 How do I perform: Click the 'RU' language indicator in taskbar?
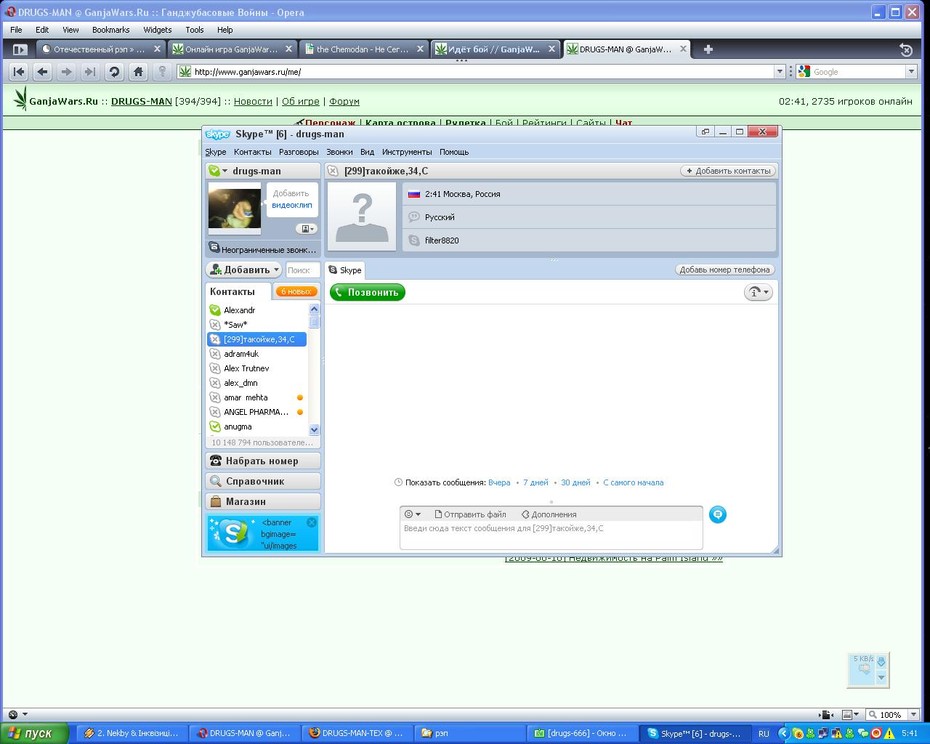763,734
